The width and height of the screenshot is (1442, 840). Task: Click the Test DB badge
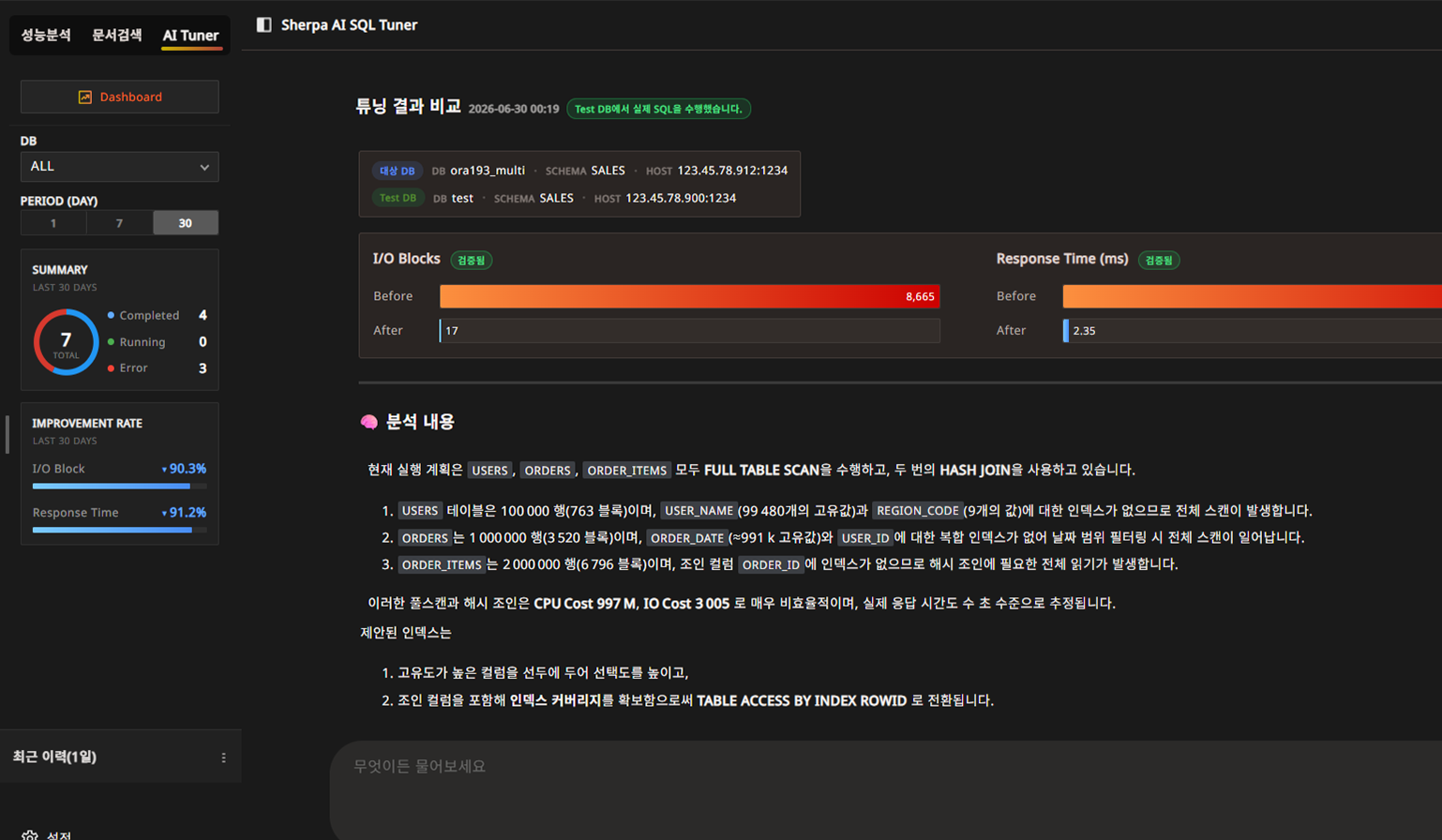[398, 198]
